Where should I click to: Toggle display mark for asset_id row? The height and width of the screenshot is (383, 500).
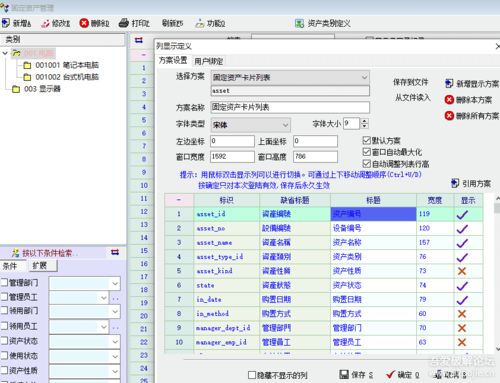[462, 215]
